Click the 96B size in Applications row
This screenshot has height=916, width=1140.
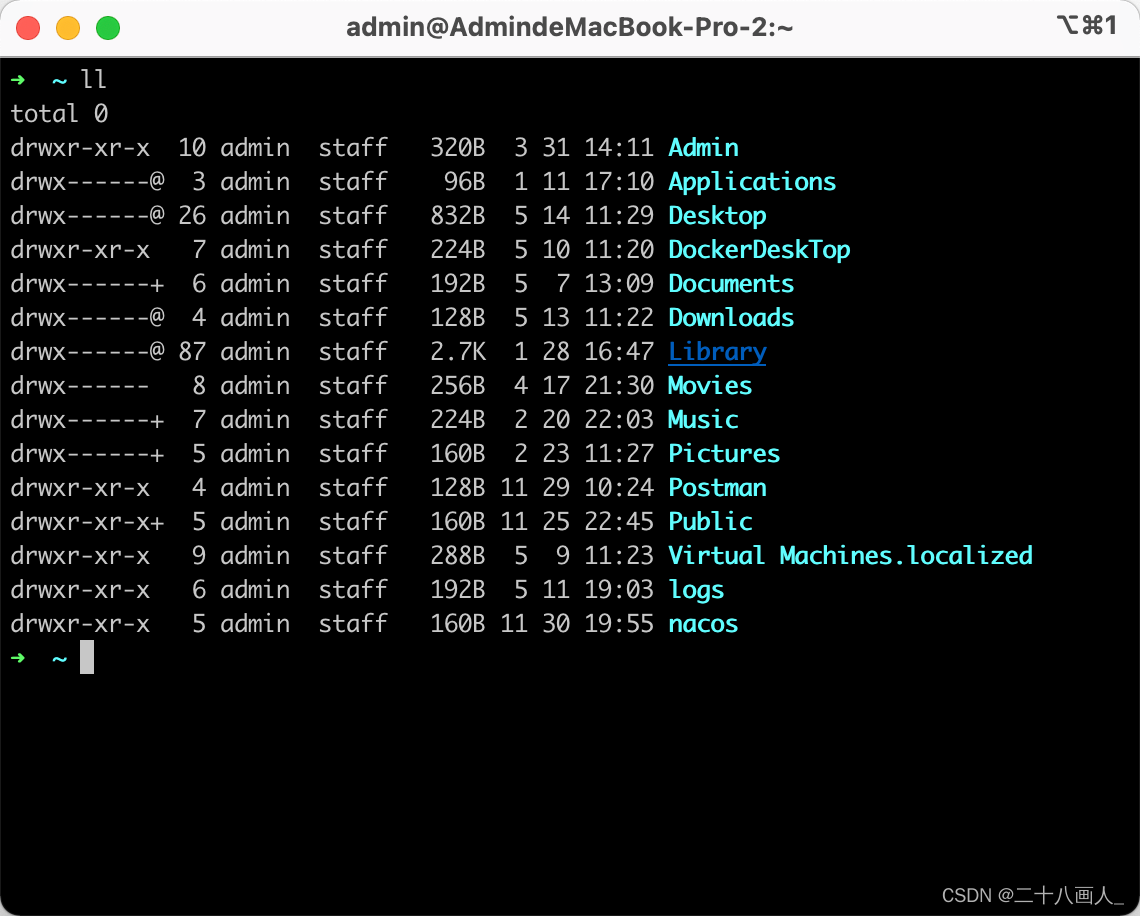[465, 182]
